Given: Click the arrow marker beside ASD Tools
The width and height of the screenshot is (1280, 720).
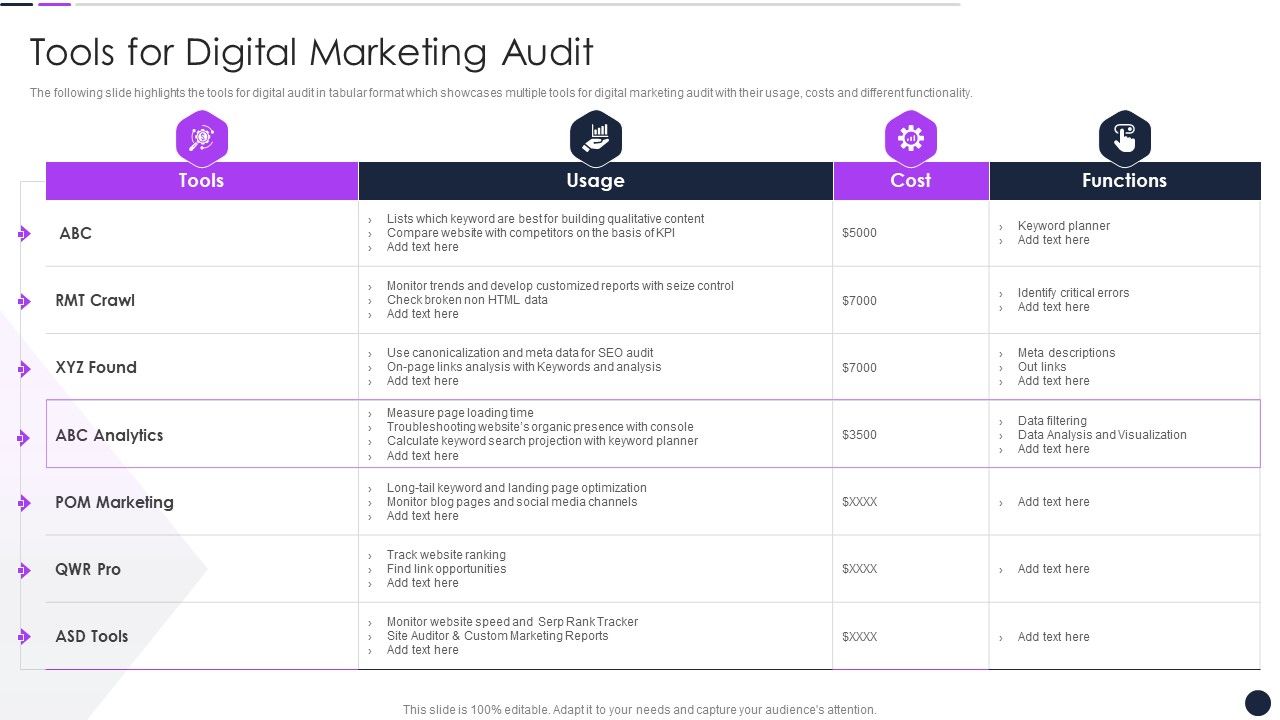Looking at the screenshot, I should point(24,636).
